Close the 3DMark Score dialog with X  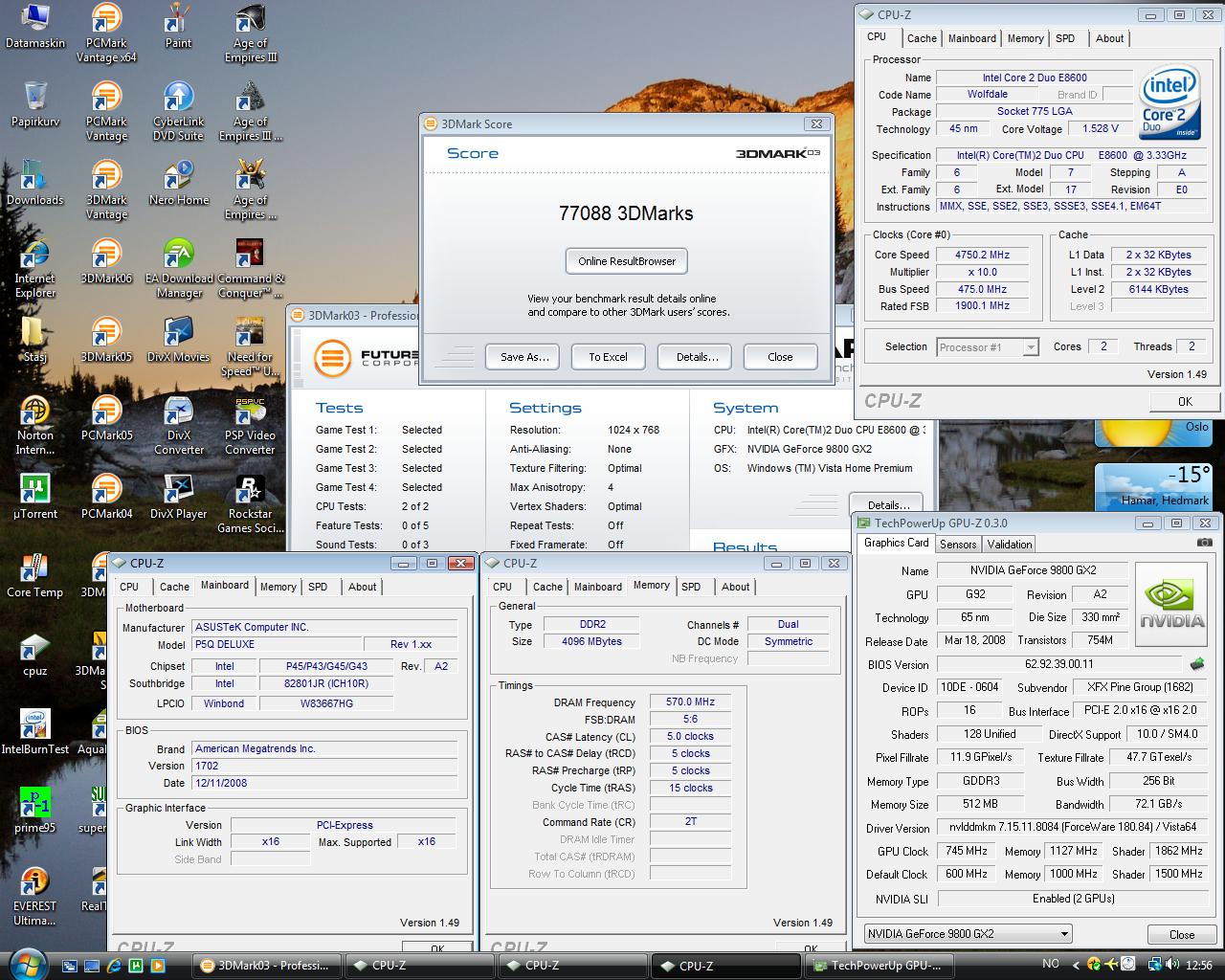pyautogui.click(x=816, y=123)
